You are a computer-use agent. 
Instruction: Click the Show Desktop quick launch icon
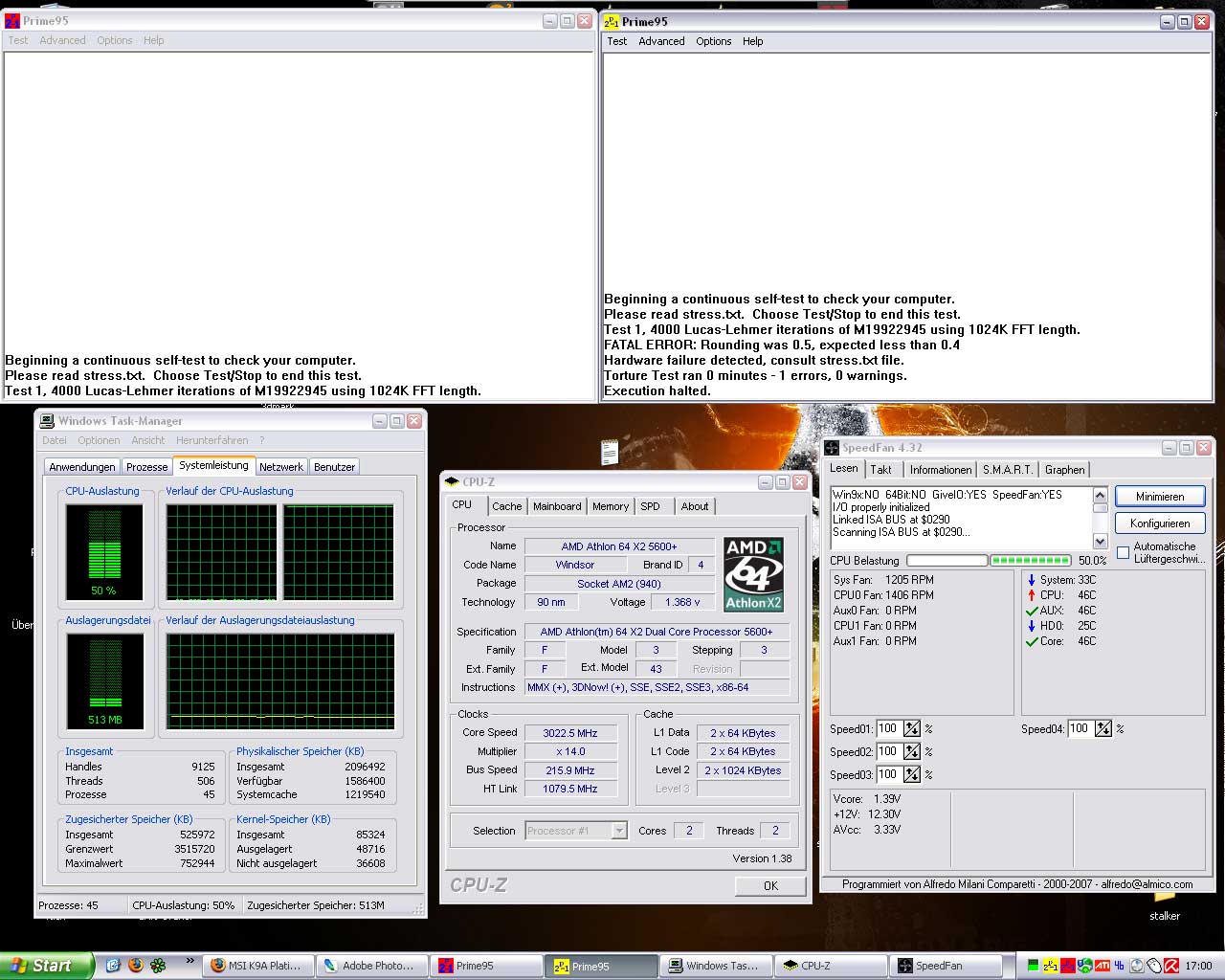(x=113, y=965)
